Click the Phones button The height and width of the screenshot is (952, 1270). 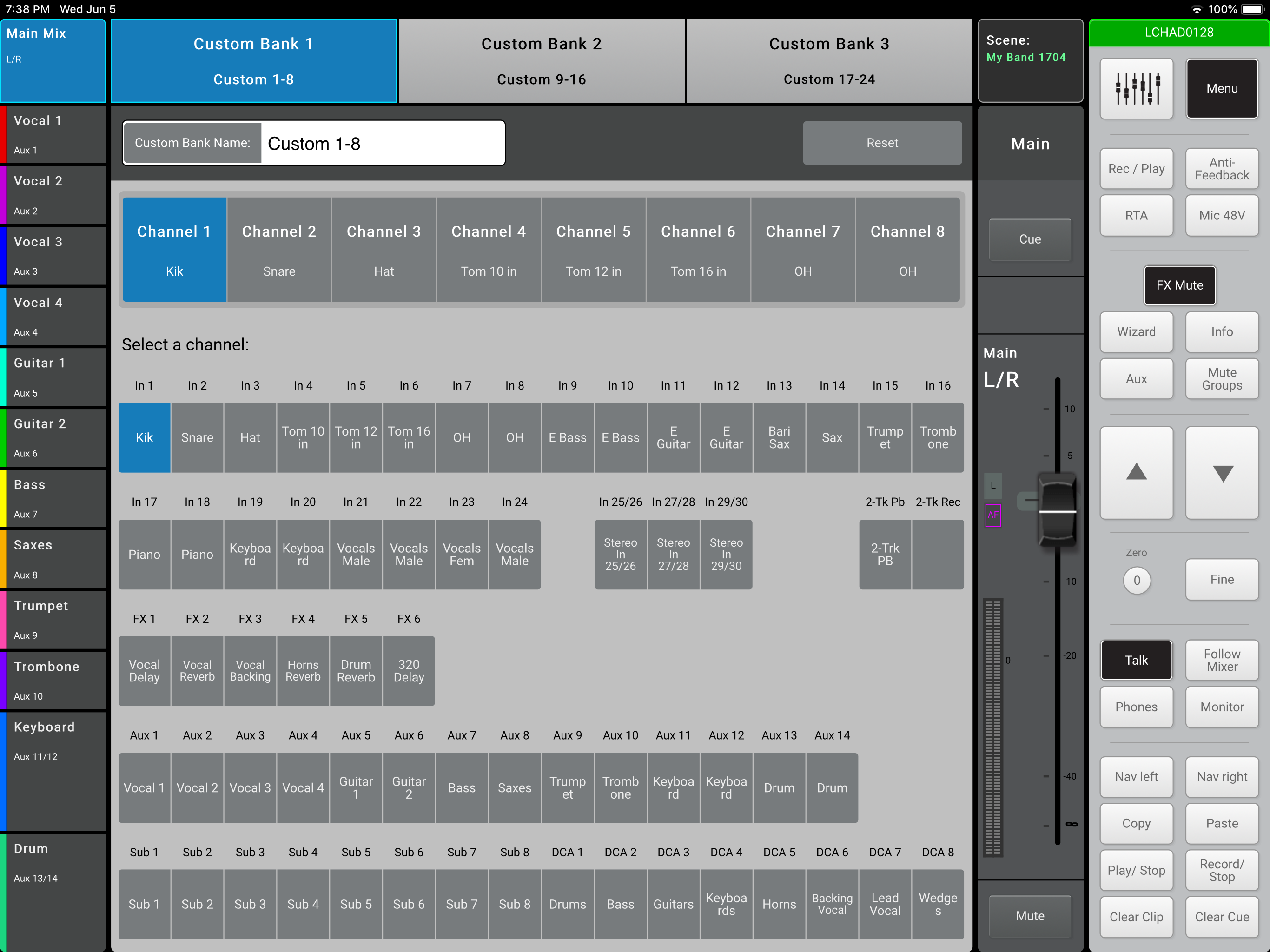point(1136,707)
